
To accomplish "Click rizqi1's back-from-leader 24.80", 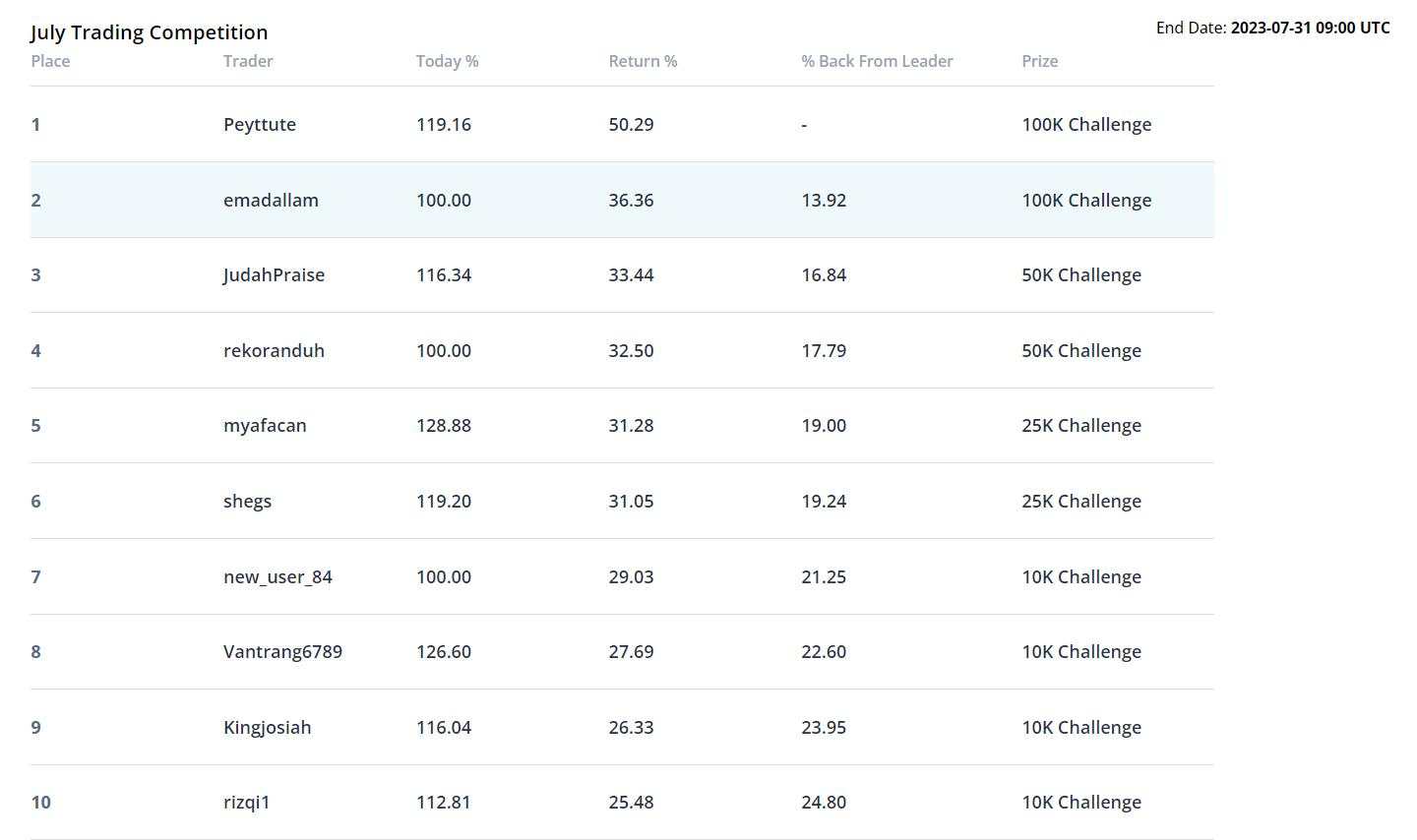I will click(x=824, y=803).
